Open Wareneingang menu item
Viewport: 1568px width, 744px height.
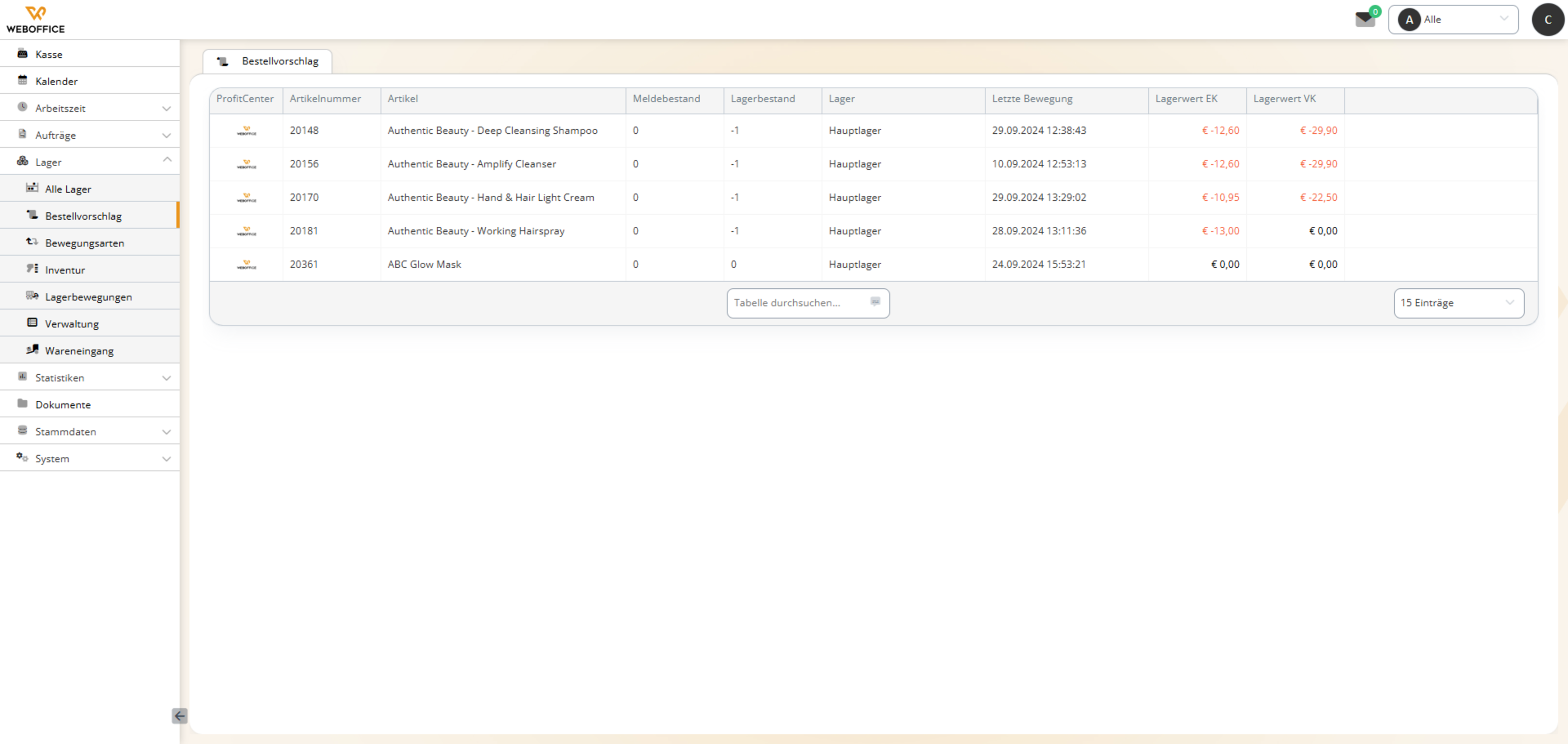pyautogui.click(x=90, y=350)
